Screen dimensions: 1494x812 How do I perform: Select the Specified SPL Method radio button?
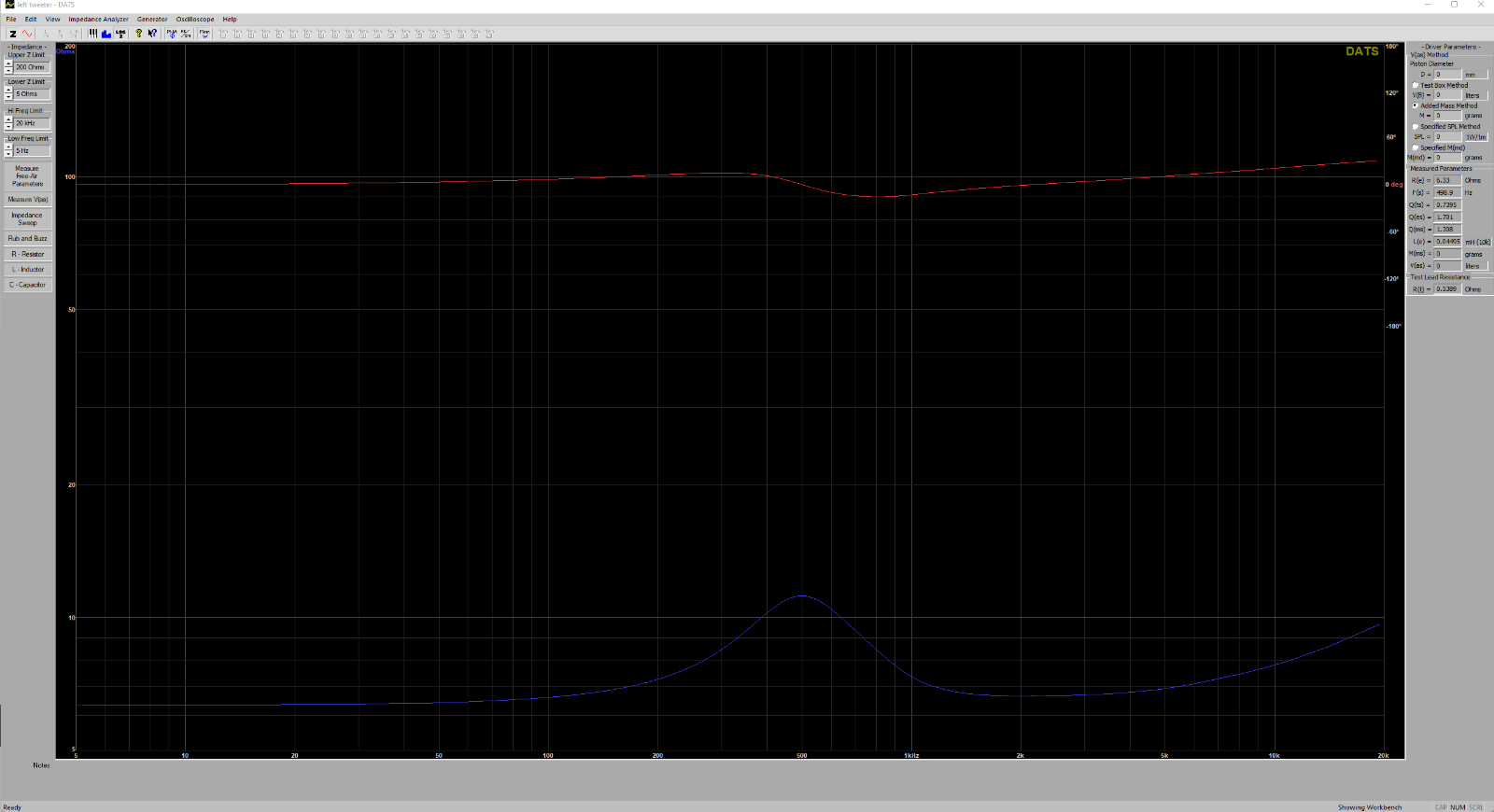click(x=1415, y=126)
